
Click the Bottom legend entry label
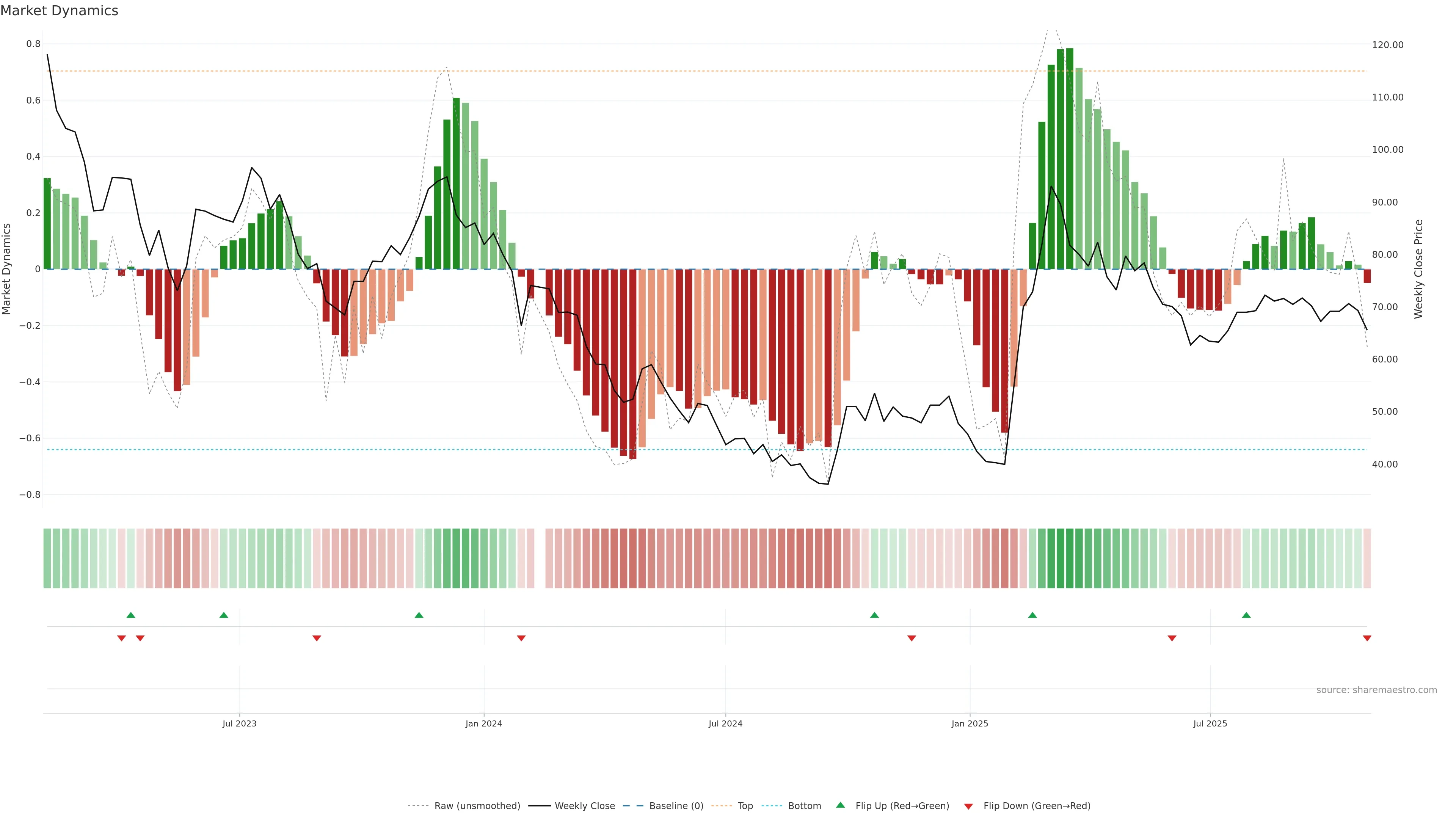coord(804,806)
